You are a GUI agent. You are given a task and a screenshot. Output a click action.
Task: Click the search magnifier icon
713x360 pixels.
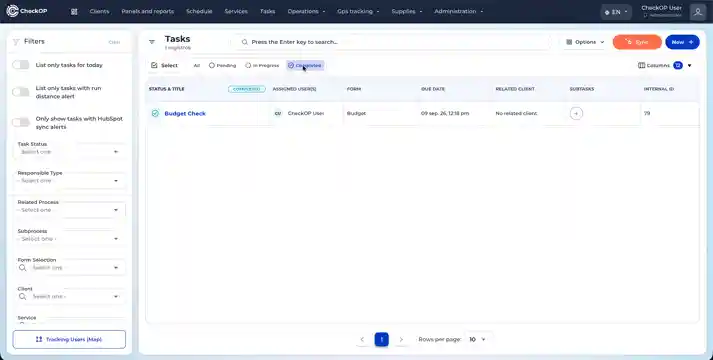245,42
